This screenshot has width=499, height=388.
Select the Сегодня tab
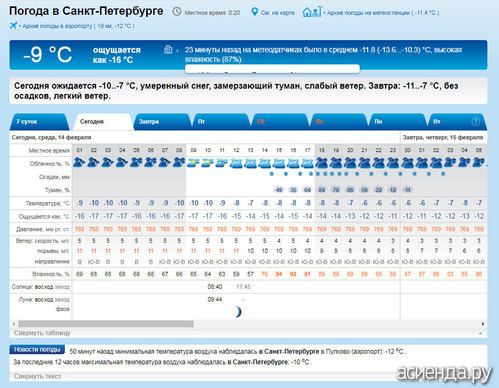pos(102,122)
